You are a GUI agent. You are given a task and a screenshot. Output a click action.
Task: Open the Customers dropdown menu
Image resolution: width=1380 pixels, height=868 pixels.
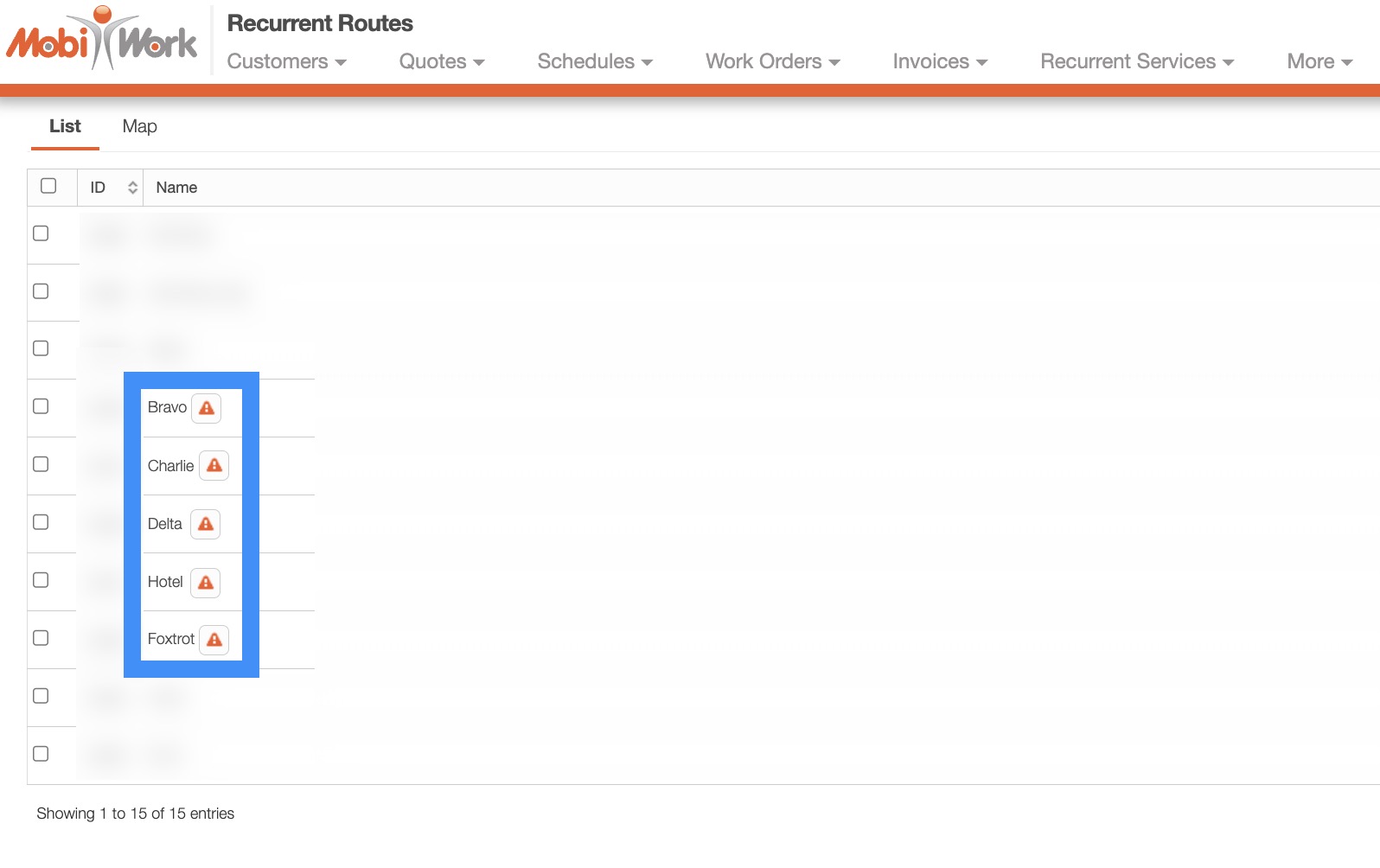tap(286, 61)
